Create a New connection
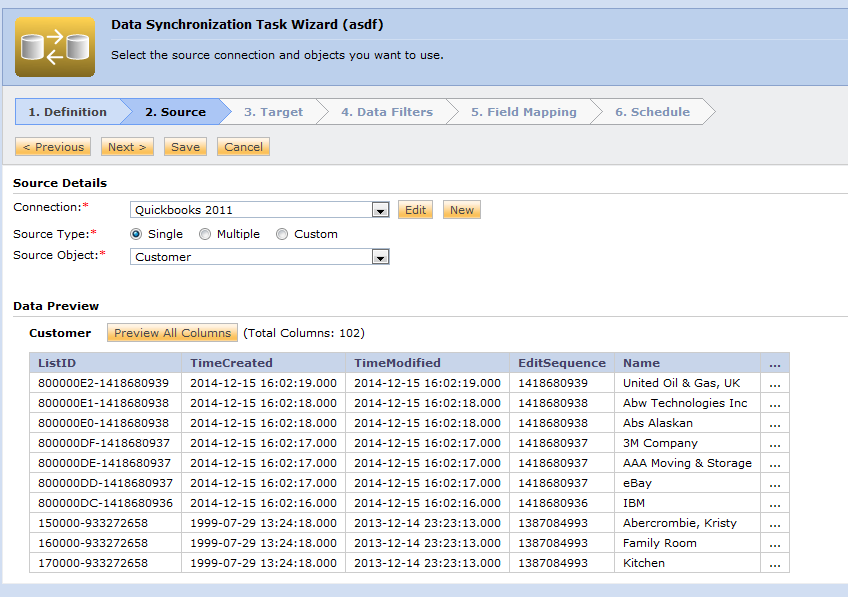The image size is (848, 597). click(462, 210)
